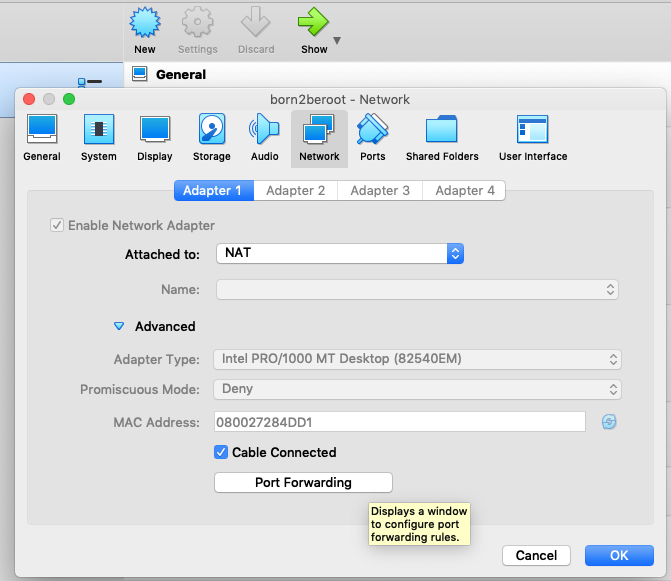Screen dimensions: 671x581
Task: Switch to the Adapter 4 tab
Action: click(464, 190)
